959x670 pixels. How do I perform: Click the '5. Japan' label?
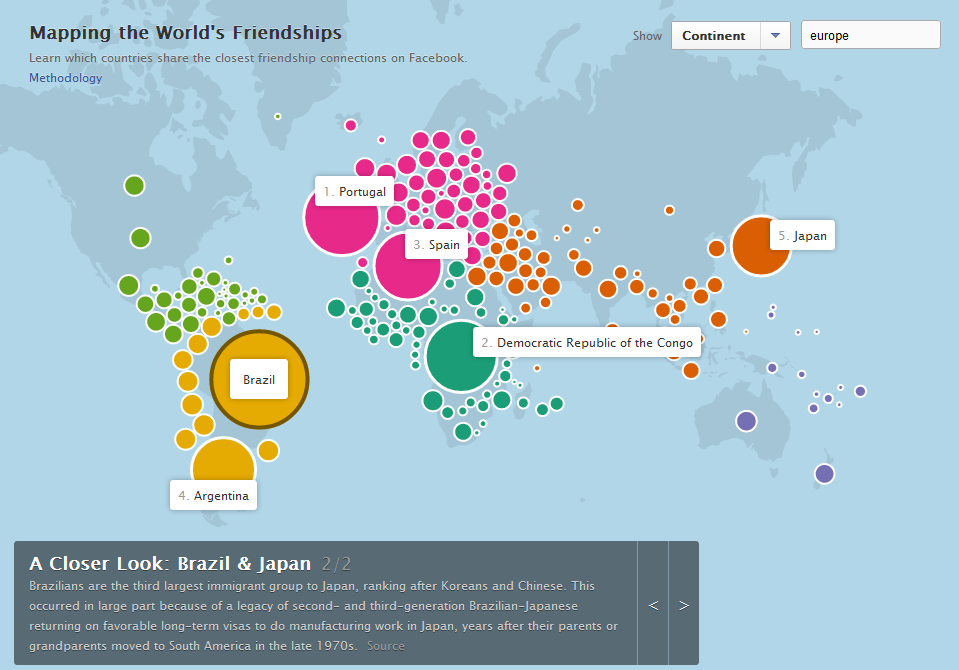point(802,236)
